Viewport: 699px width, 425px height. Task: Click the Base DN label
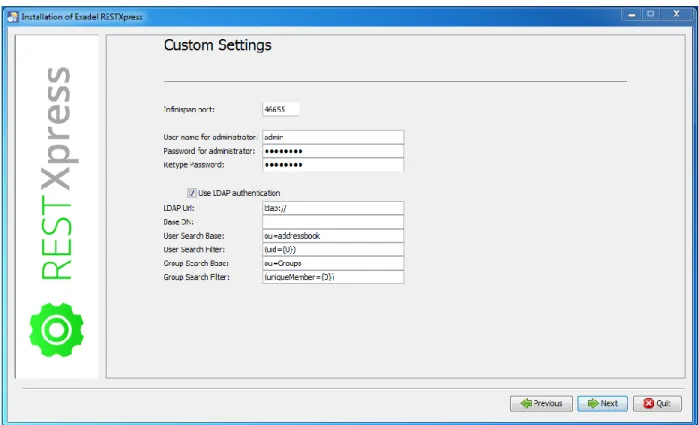pyautogui.click(x=178, y=222)
